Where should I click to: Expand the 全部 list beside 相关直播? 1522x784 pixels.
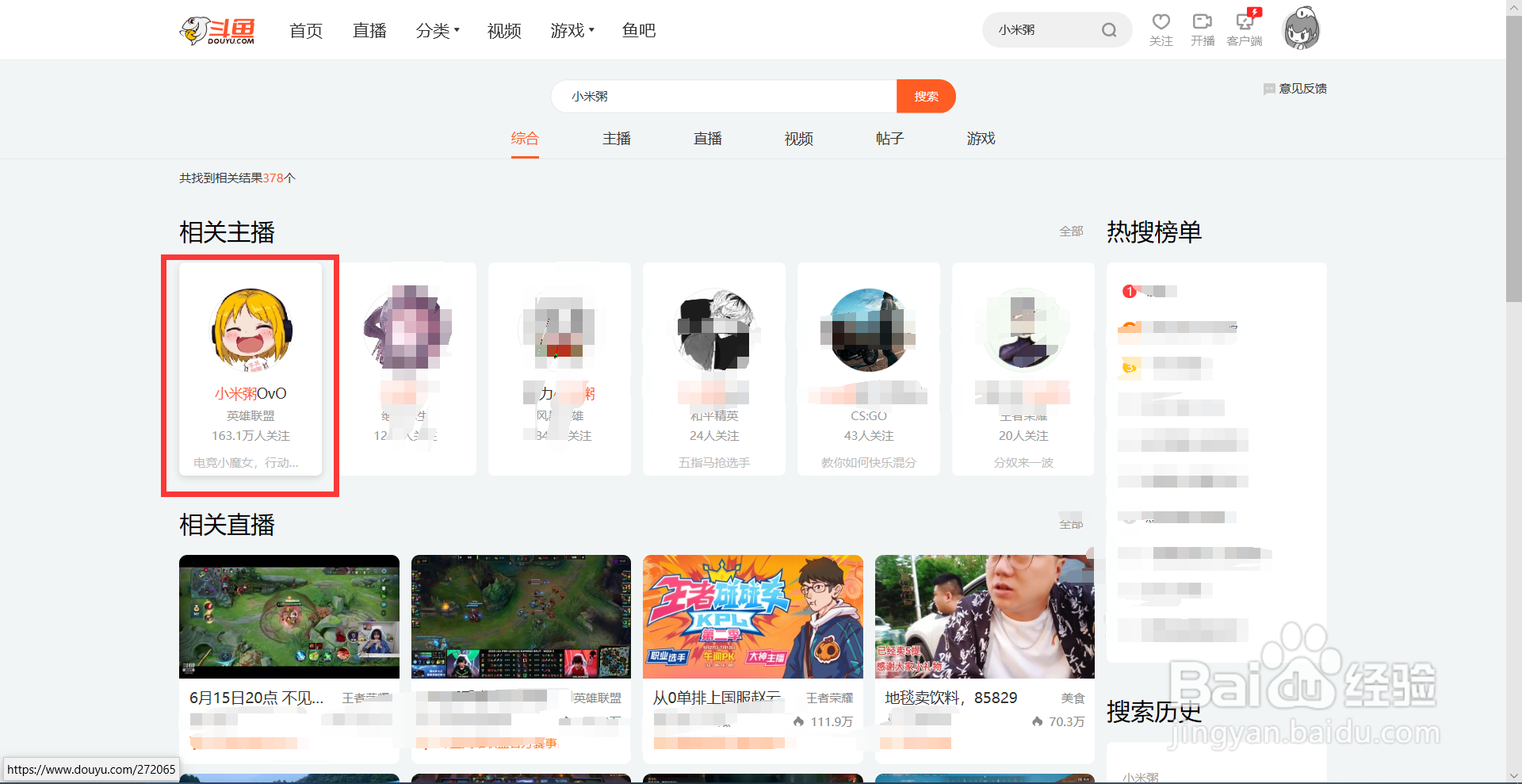(1071, 524)
